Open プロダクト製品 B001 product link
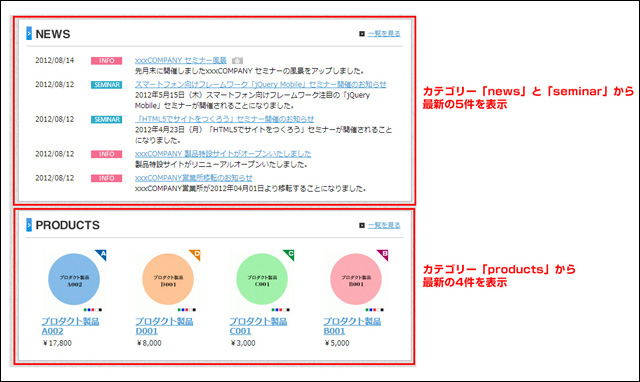 pyautogui.click(x=352, y=326)
